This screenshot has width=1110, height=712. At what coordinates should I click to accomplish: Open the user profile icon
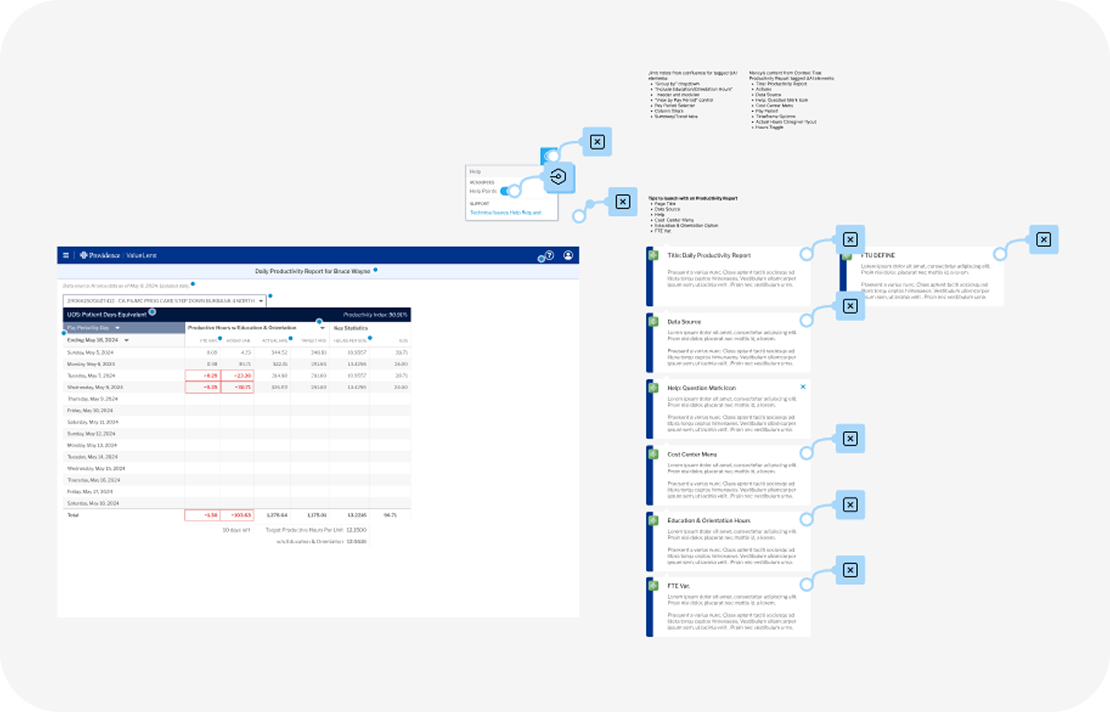point(568,255)
